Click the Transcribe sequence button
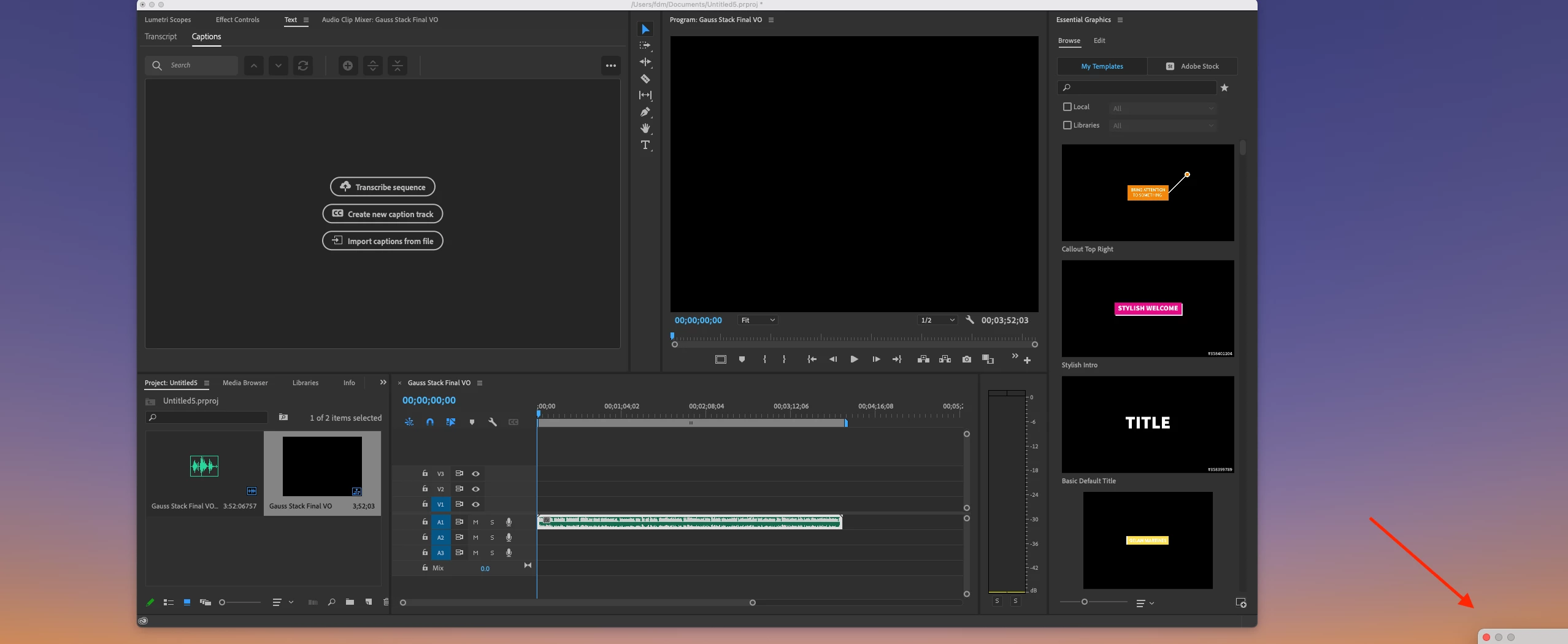The width and height of the screenshot is (1568, 644). click(x=383, y=186)
